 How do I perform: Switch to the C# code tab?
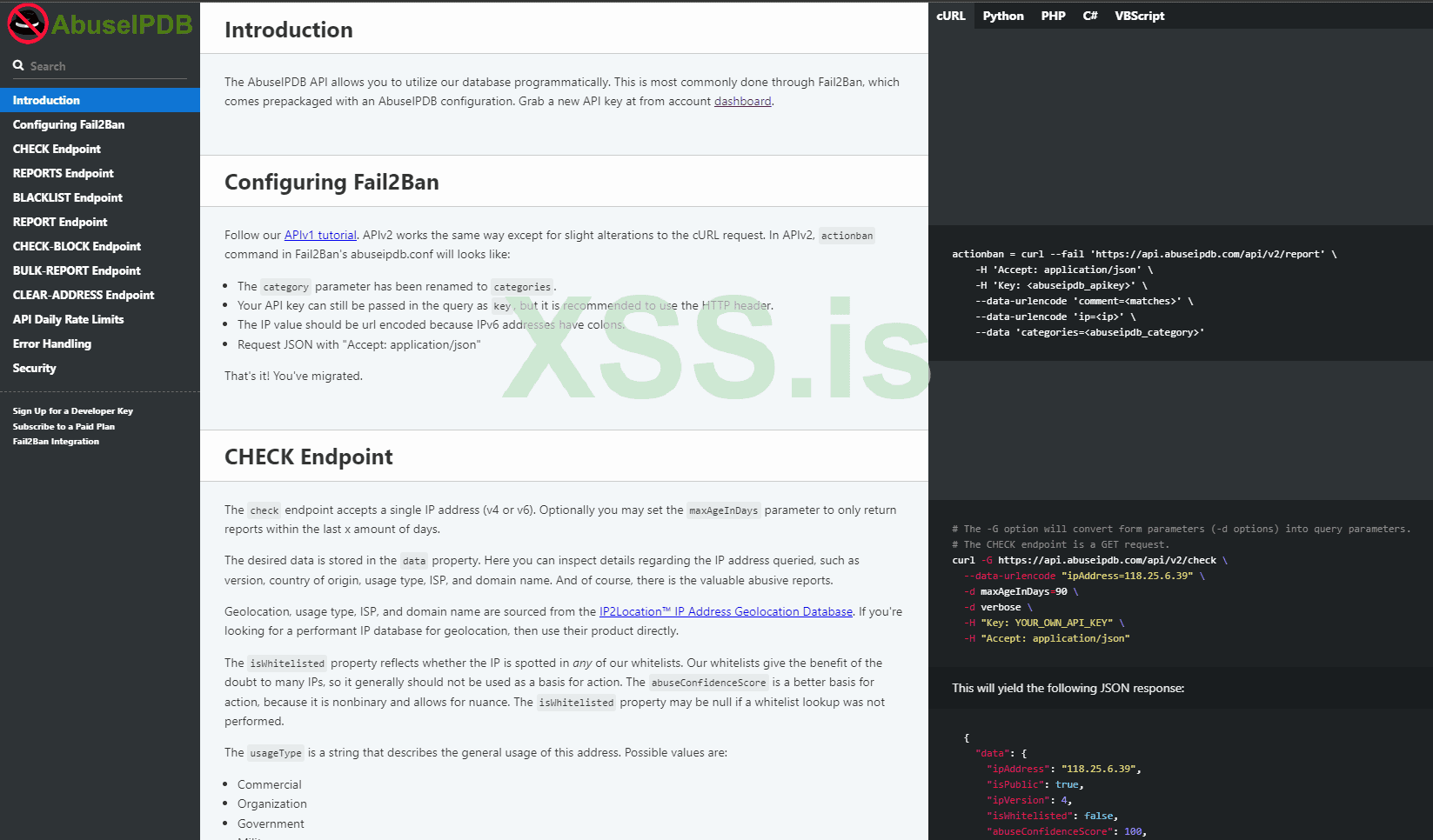(x=1090, y=16)
